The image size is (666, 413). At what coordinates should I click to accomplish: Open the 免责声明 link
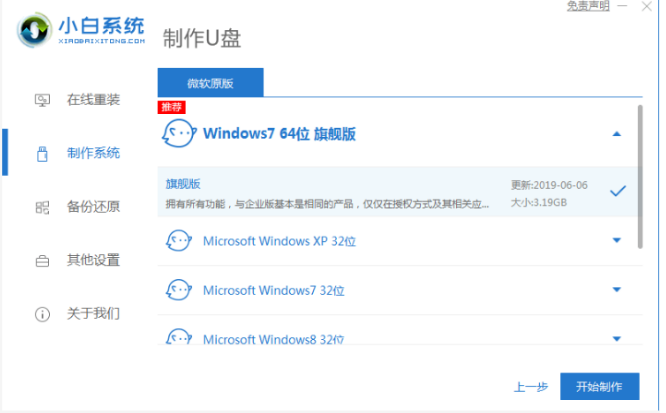[588, 6]
